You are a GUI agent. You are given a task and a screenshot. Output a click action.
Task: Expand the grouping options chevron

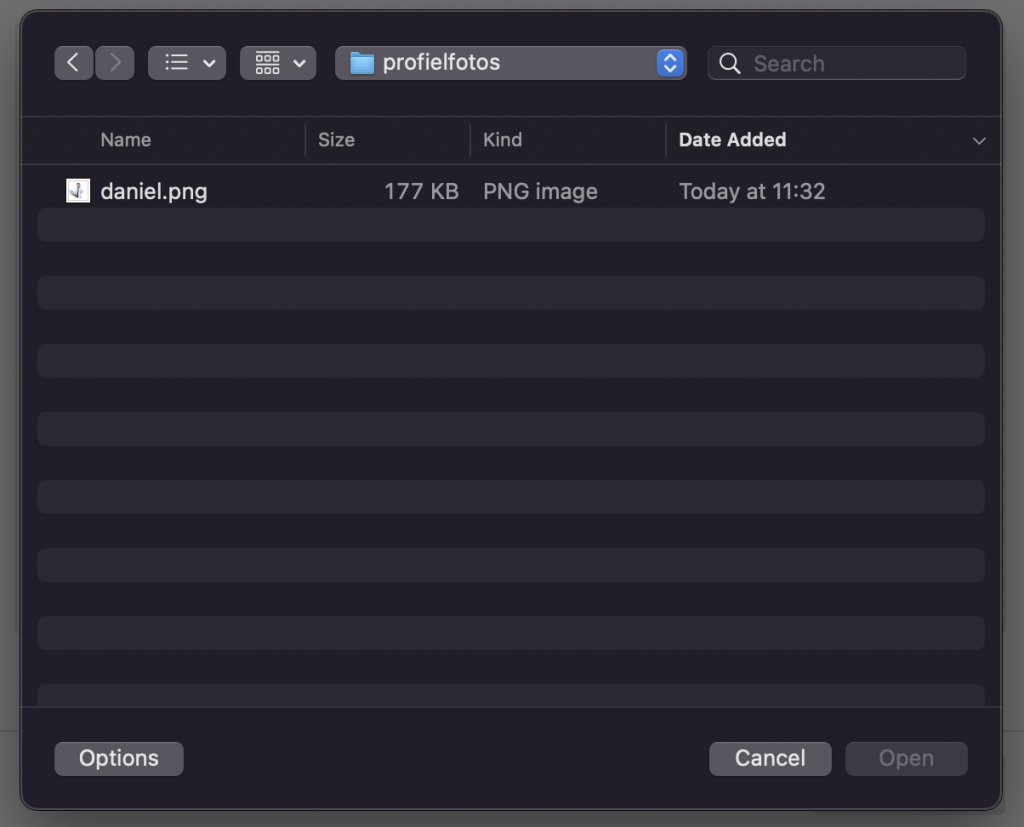[x=299, y=63]
